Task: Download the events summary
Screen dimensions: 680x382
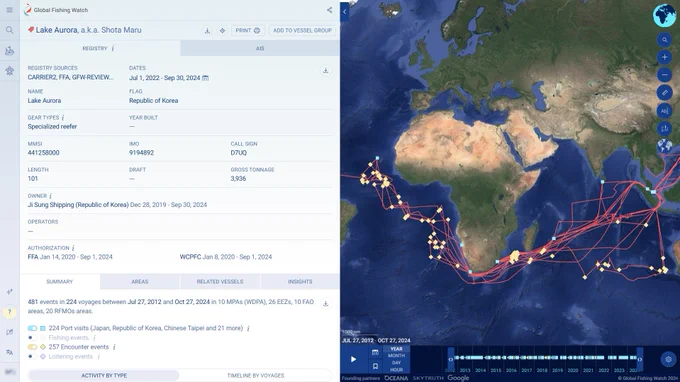Action: (x=326, y=304)
